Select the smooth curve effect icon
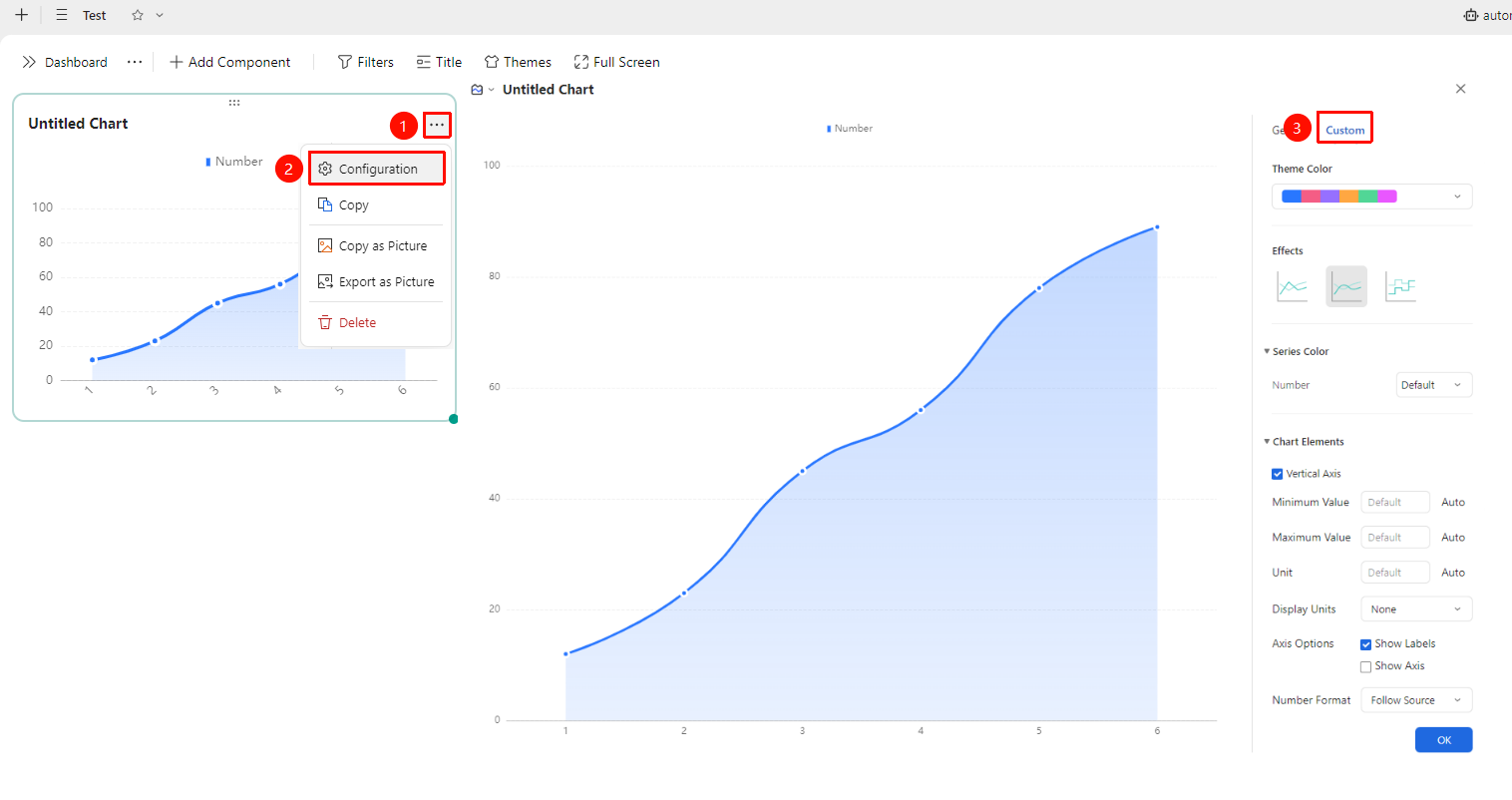Screen dimensions: 1512x800 [x=1345, y=286]
